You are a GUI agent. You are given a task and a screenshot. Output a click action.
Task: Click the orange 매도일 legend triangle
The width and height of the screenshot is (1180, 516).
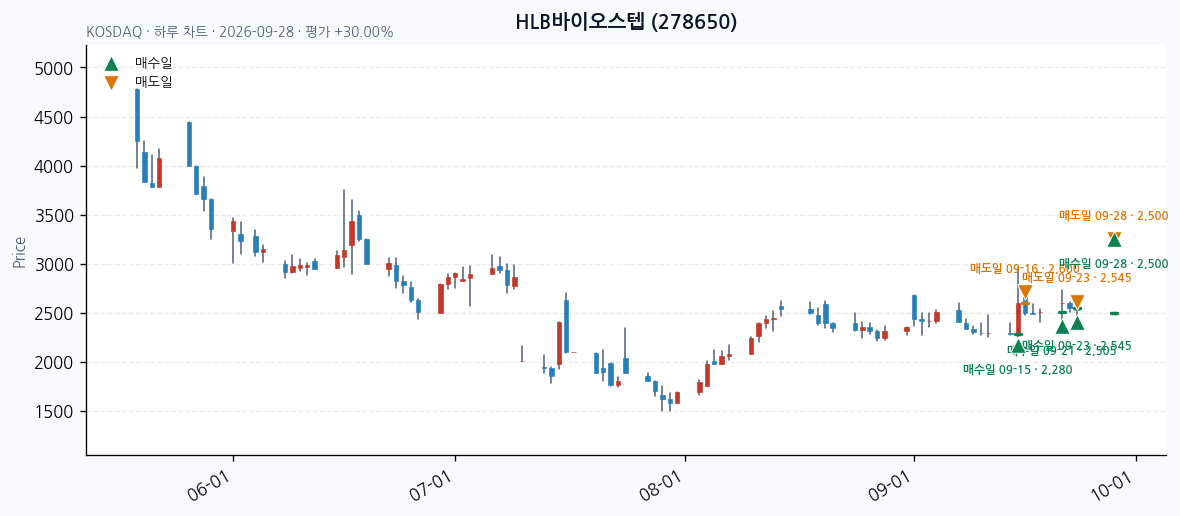[x=111, y=83]
